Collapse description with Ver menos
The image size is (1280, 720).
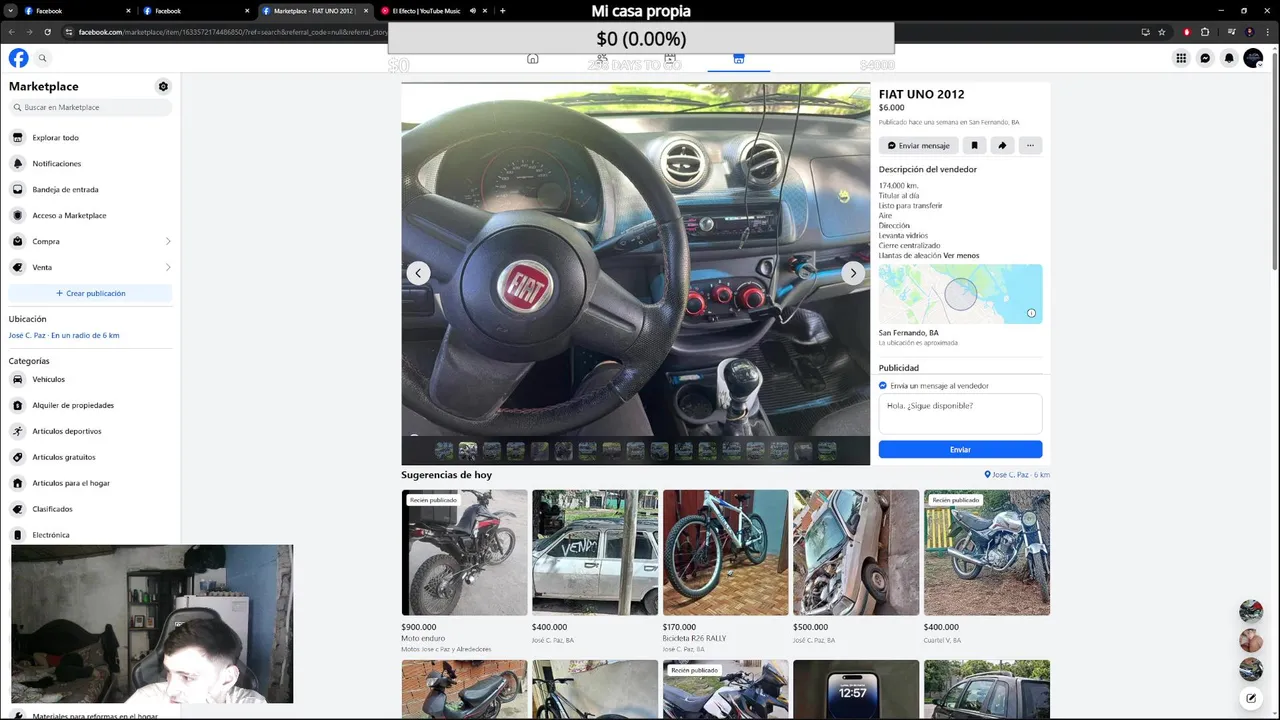click(x=961, y=256)
